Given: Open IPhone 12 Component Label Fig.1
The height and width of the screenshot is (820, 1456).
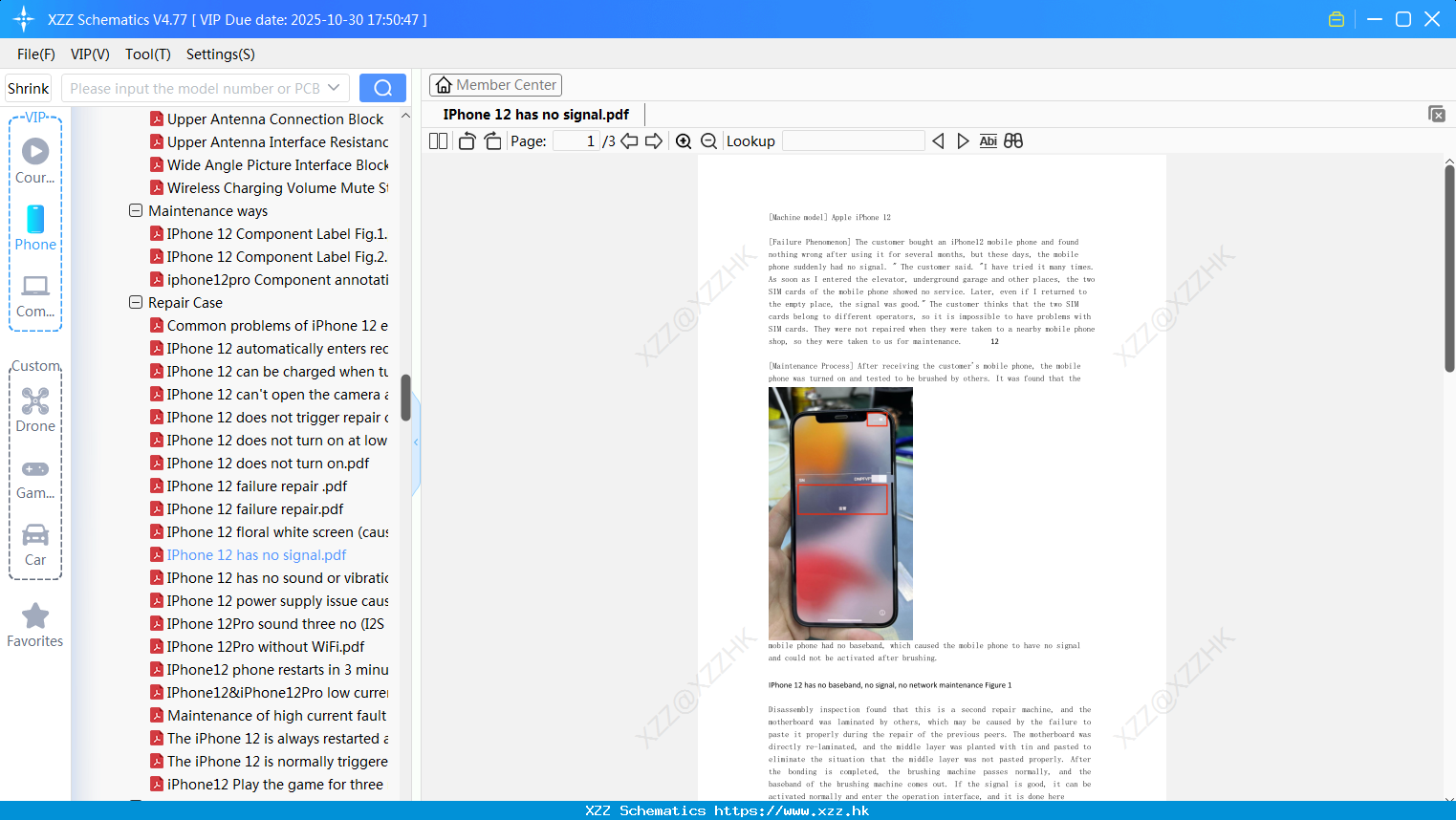Looking at the screenshot, I should point(269,233).
